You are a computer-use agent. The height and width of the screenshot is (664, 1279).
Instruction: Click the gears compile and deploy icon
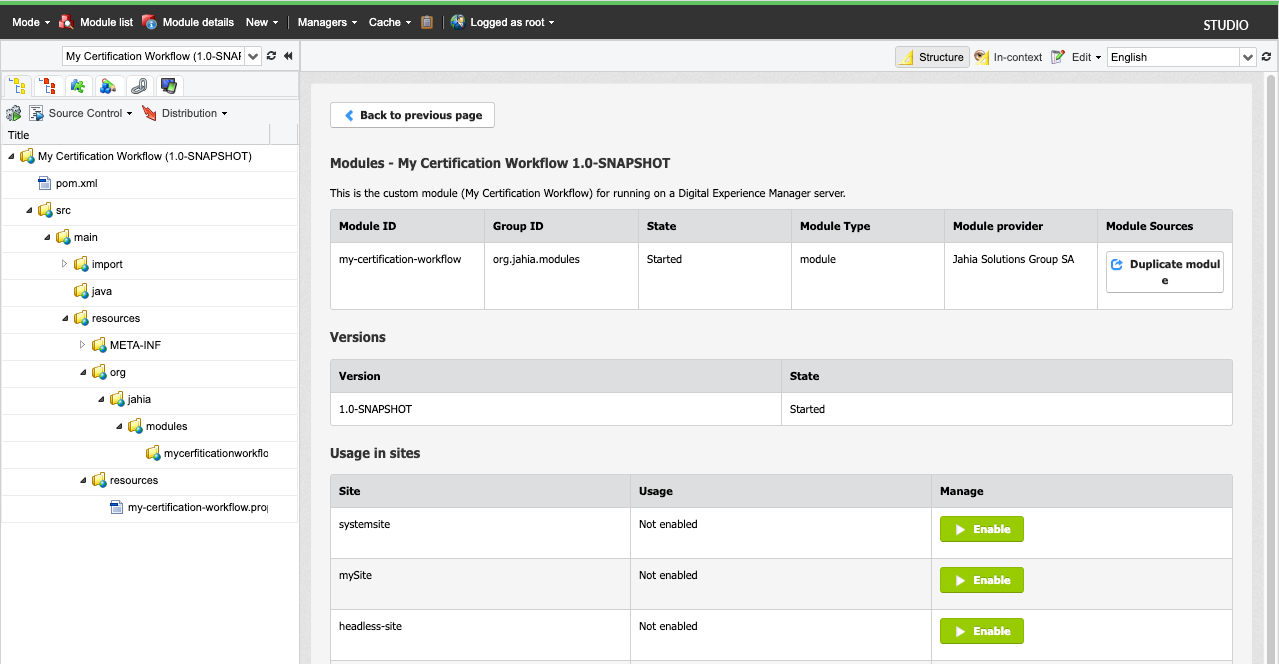click(x=14, y=113)
